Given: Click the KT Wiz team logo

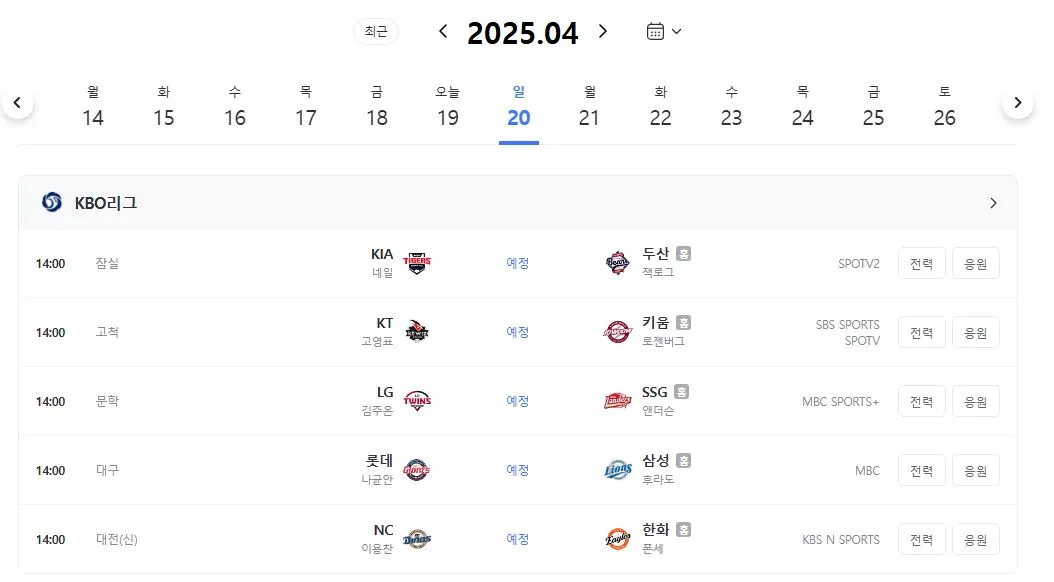Looking at the screenshot, I should coord(417,332).
